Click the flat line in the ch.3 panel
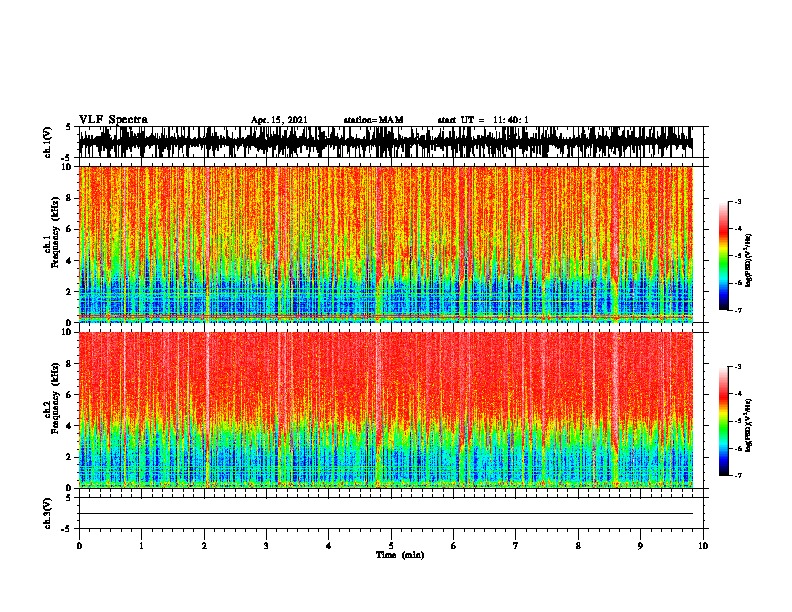The image size is (792, 612). 386,514
